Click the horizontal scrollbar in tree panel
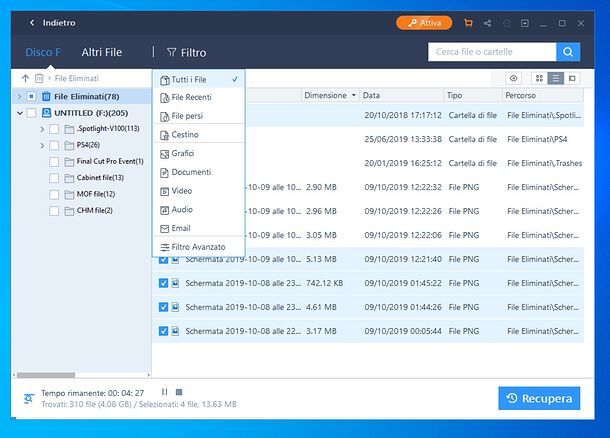This screenshot has width=610, height=438. (46, 375)
